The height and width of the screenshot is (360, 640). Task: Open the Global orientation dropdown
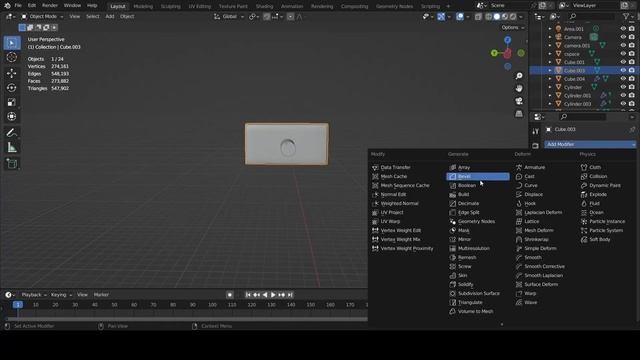pyautogui.click(x=229, y=16)
